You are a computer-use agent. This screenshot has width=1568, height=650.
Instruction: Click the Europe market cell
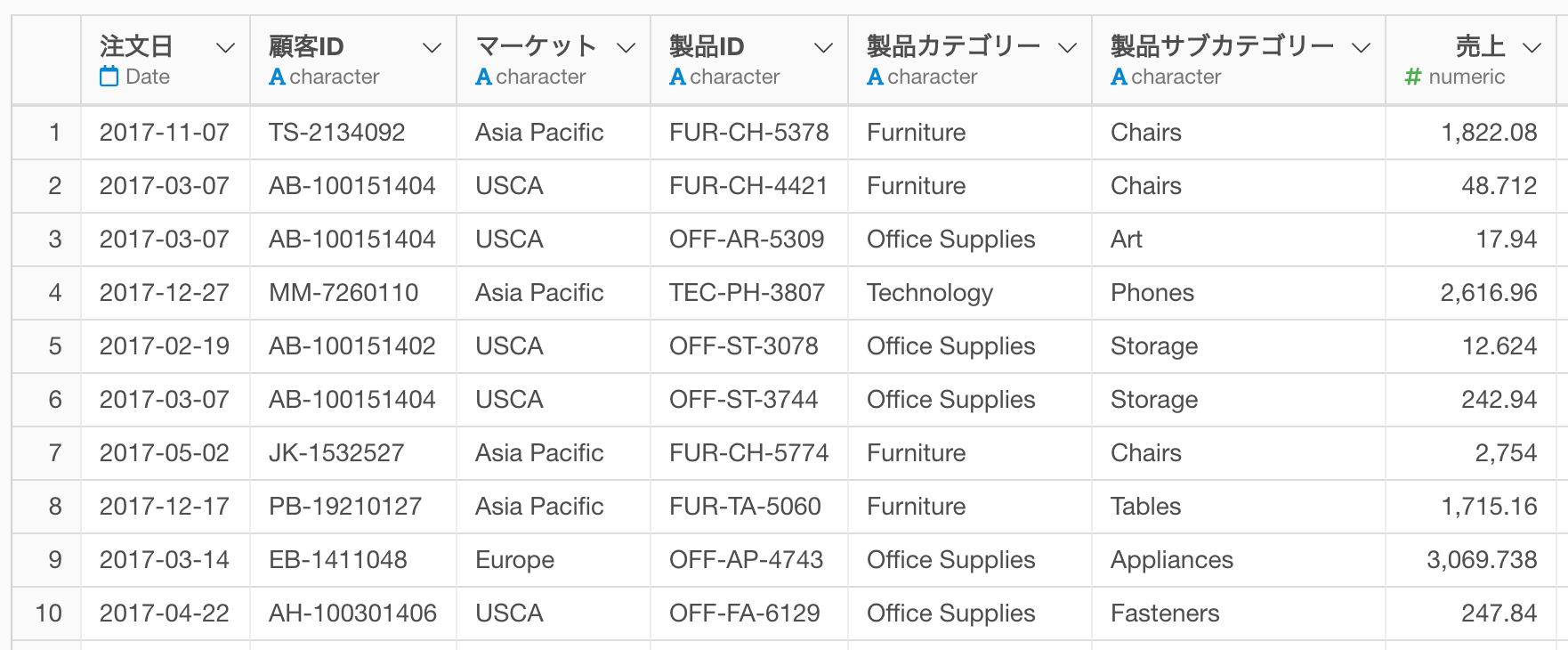(x=514, y=560)
